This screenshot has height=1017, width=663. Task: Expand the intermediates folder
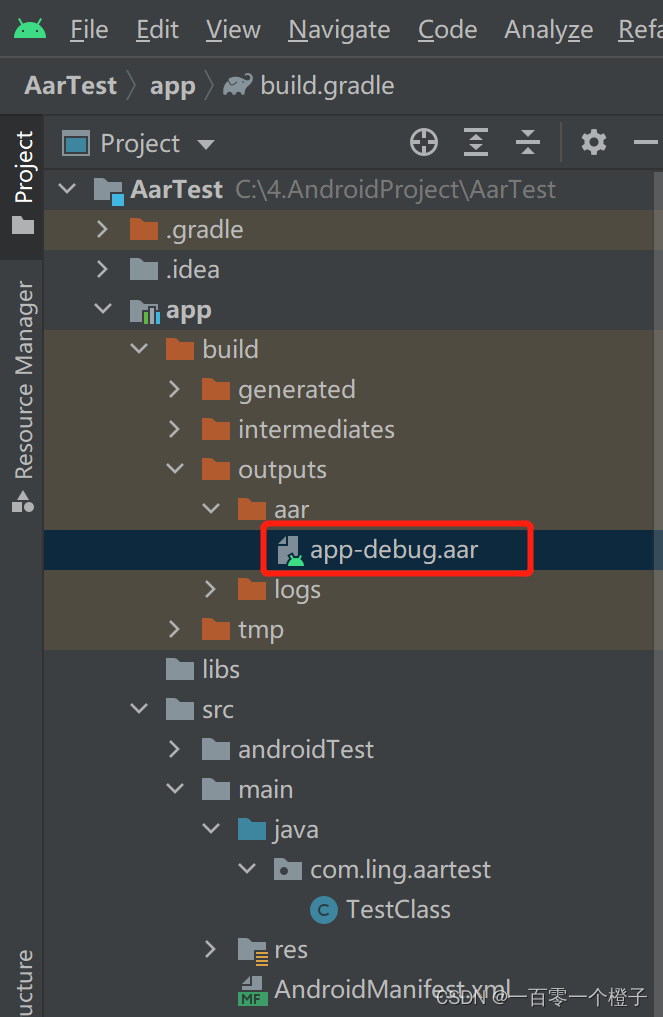click(x=175, y=430)
